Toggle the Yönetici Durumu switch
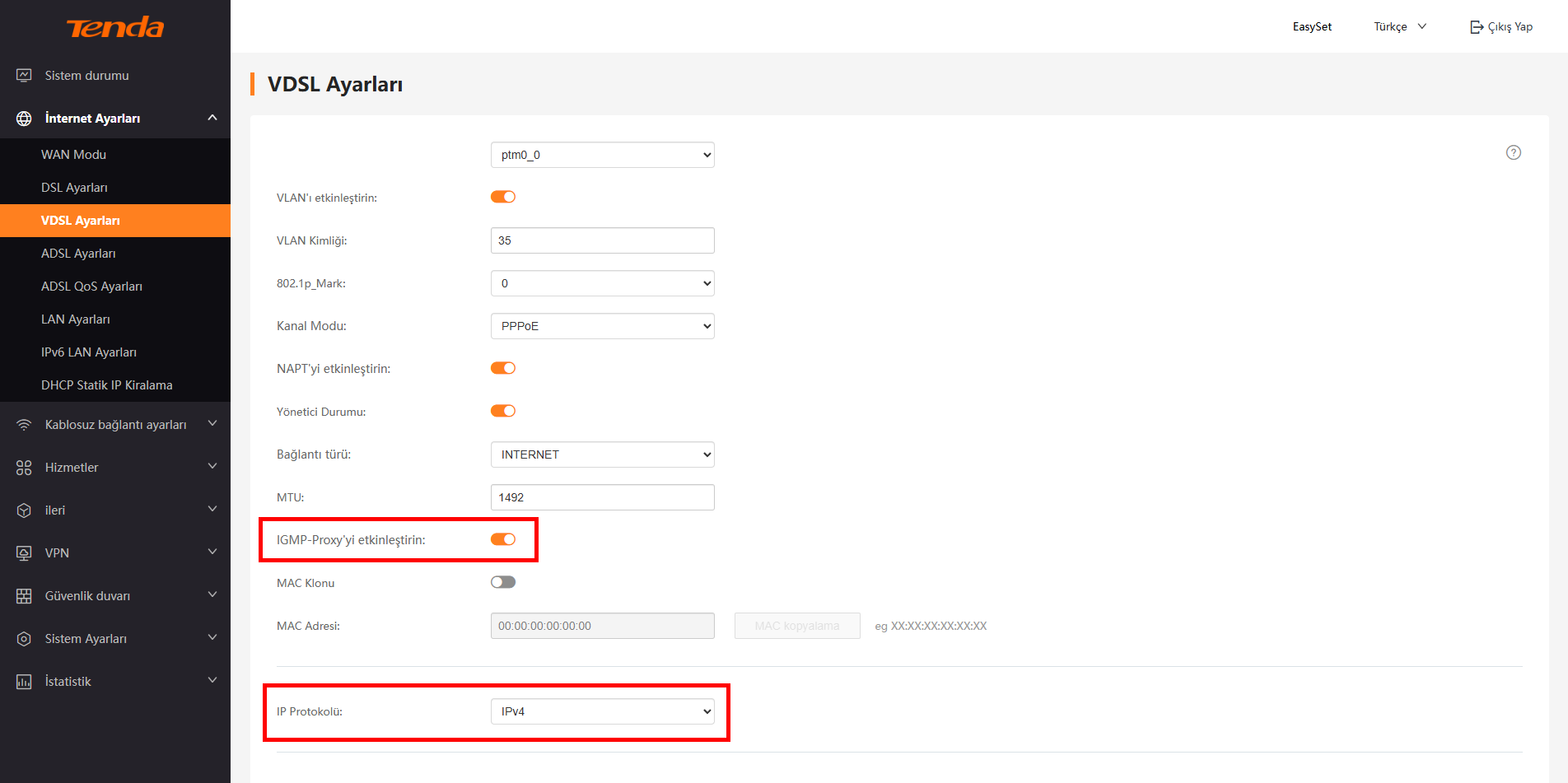This screenshot has width=1568, height=783. click(x=503, y=411)
